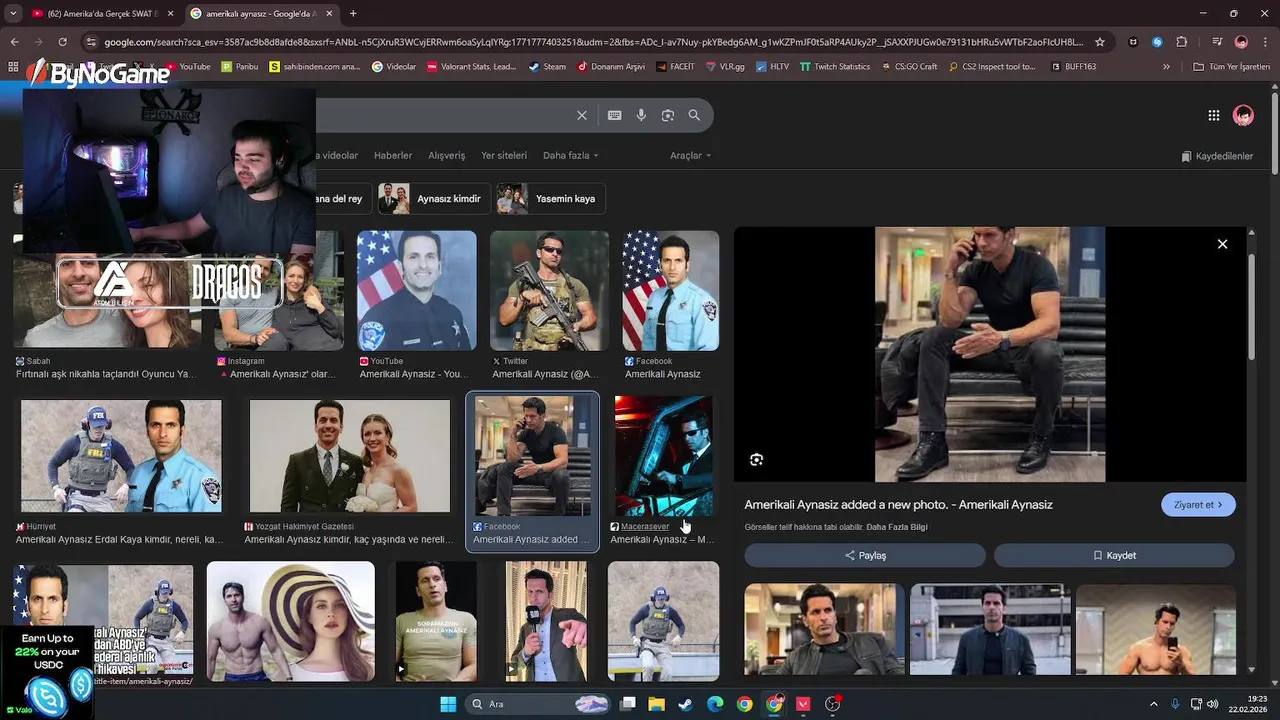Open the related image of the man in a leather jacket

click(824, 629)
